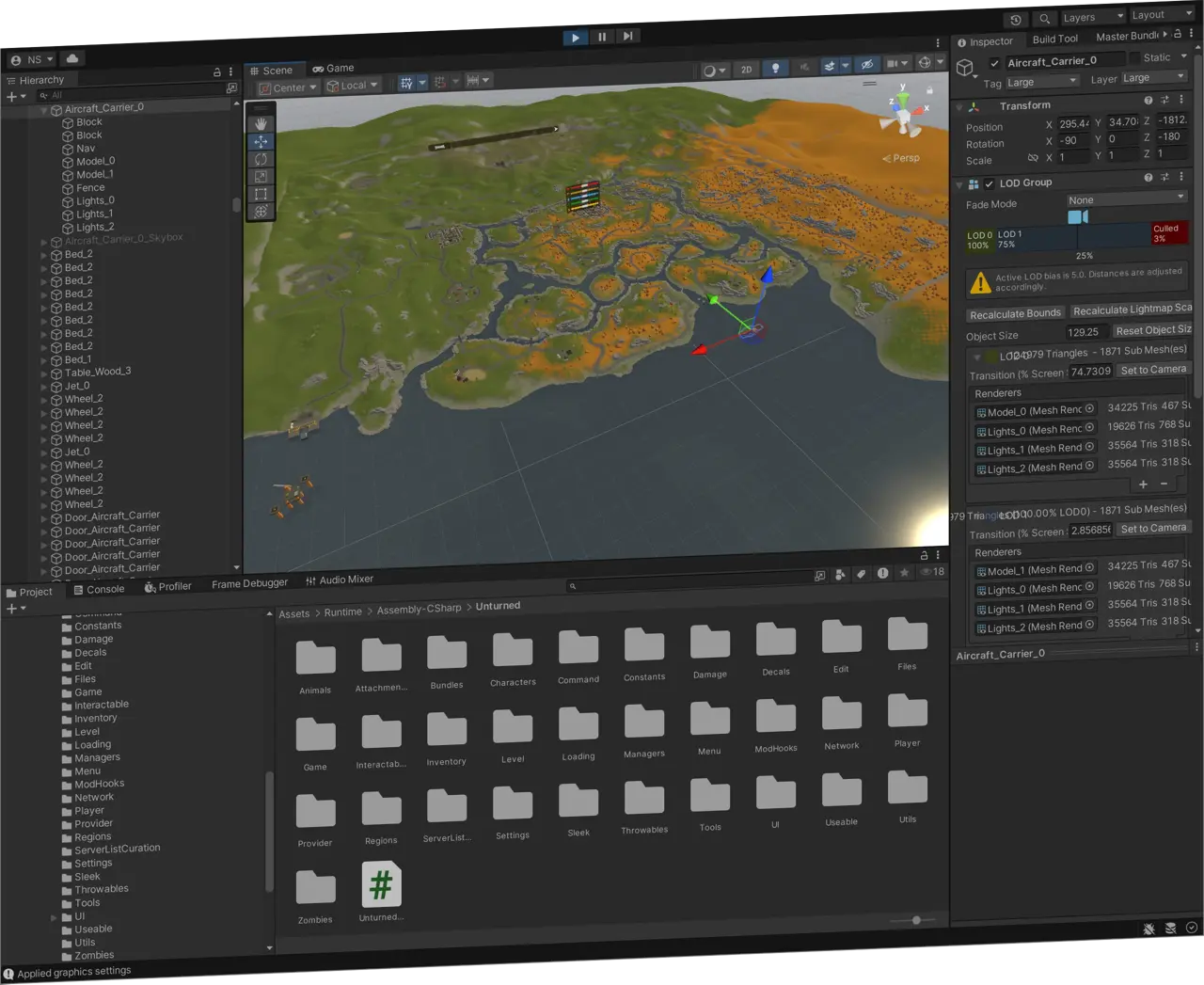This screenshot has width=1204, height=985.
Task: Toggle scene lighting bulb
Action: pos(775,69)
